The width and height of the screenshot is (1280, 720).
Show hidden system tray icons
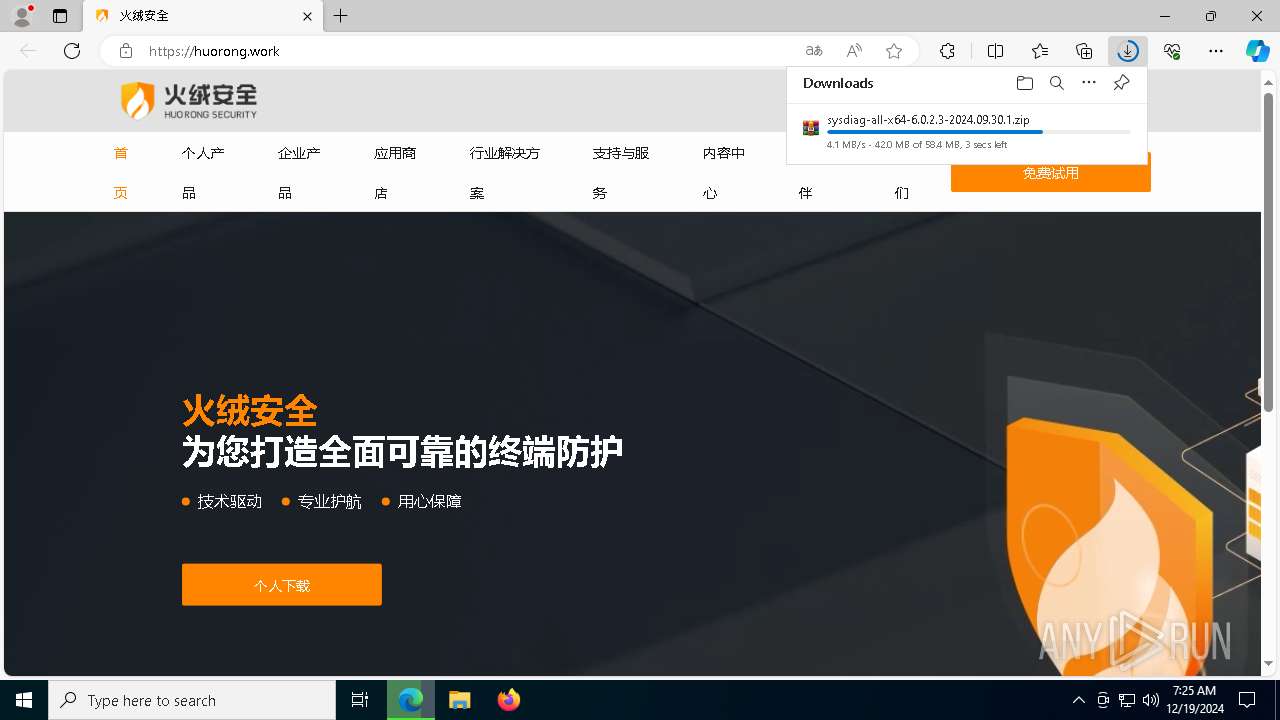coord(1078,700)
